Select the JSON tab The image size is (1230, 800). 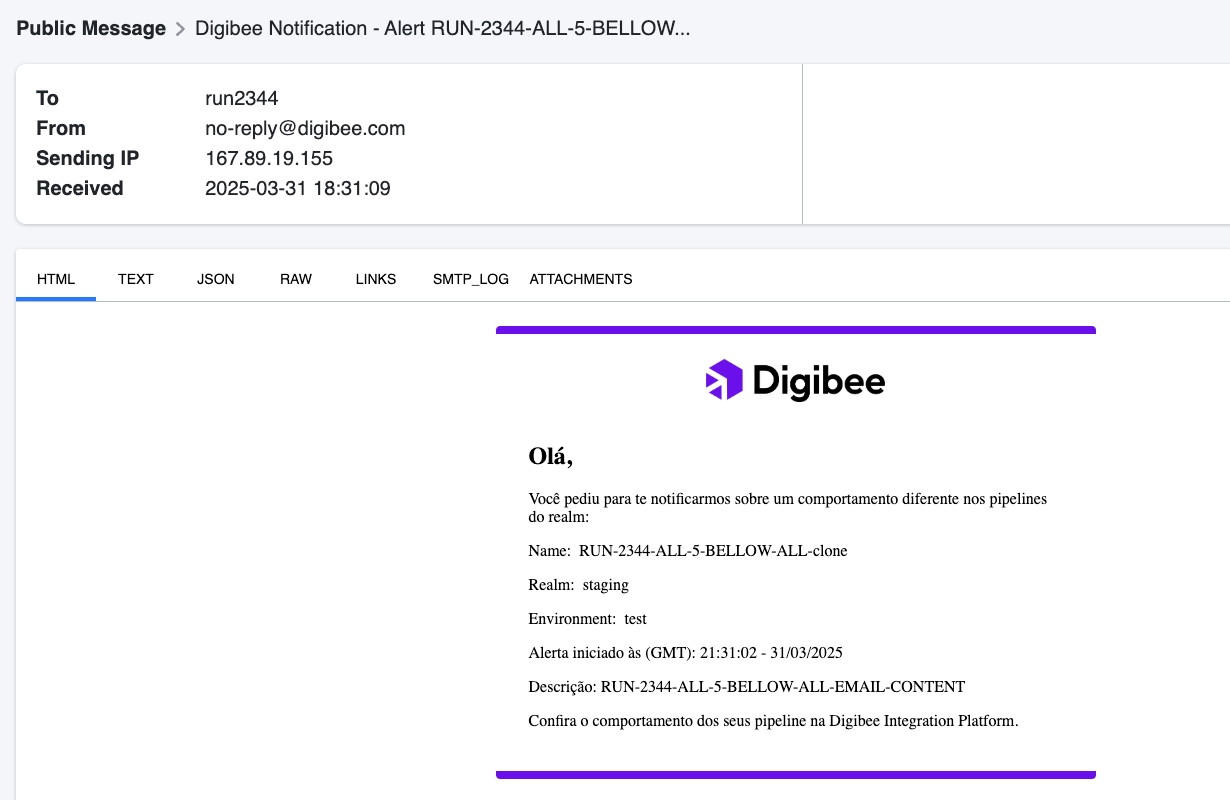(x=216, y=279)
